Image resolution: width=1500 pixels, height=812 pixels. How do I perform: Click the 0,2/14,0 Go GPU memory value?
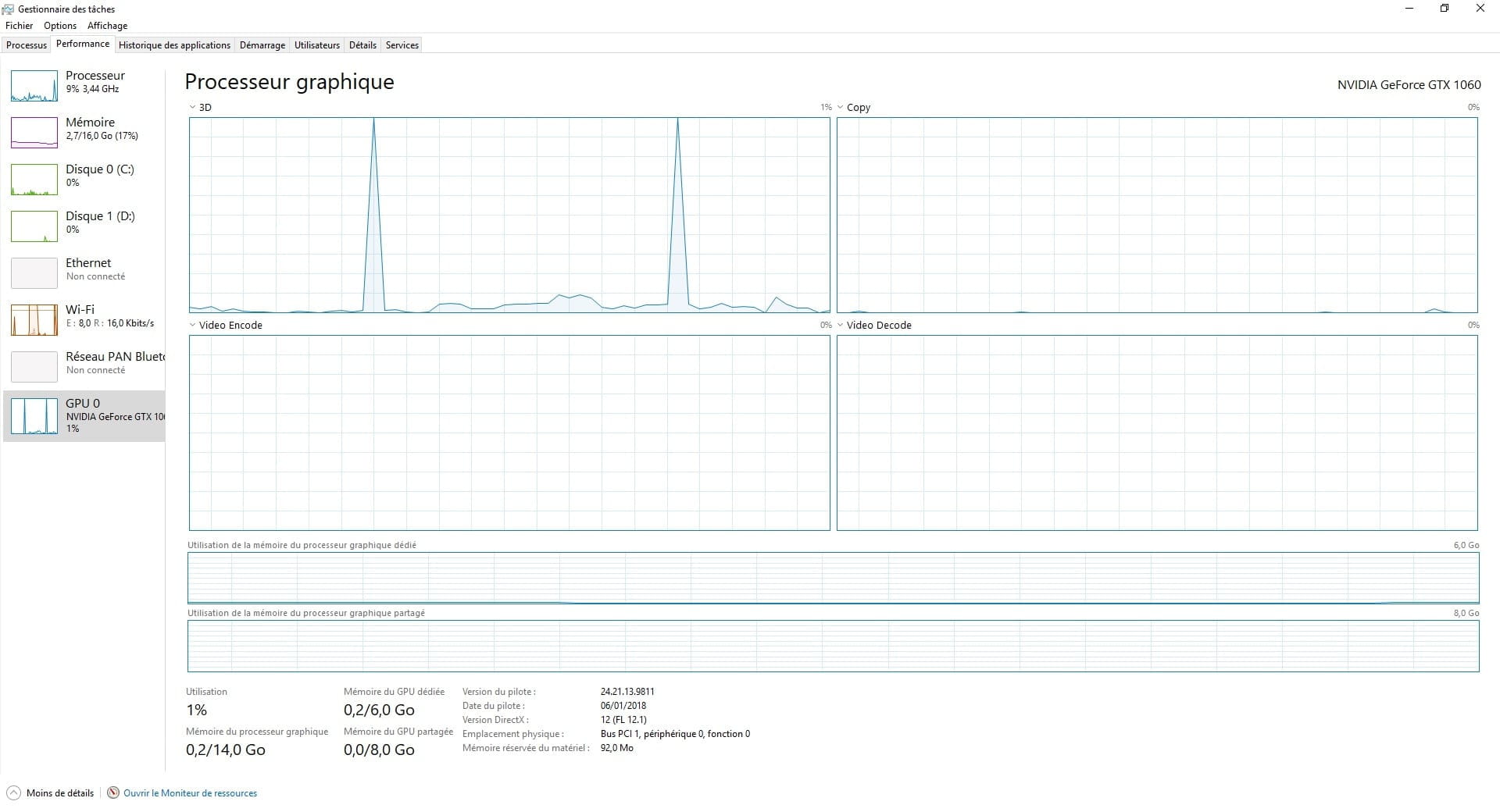click(226, 750)
